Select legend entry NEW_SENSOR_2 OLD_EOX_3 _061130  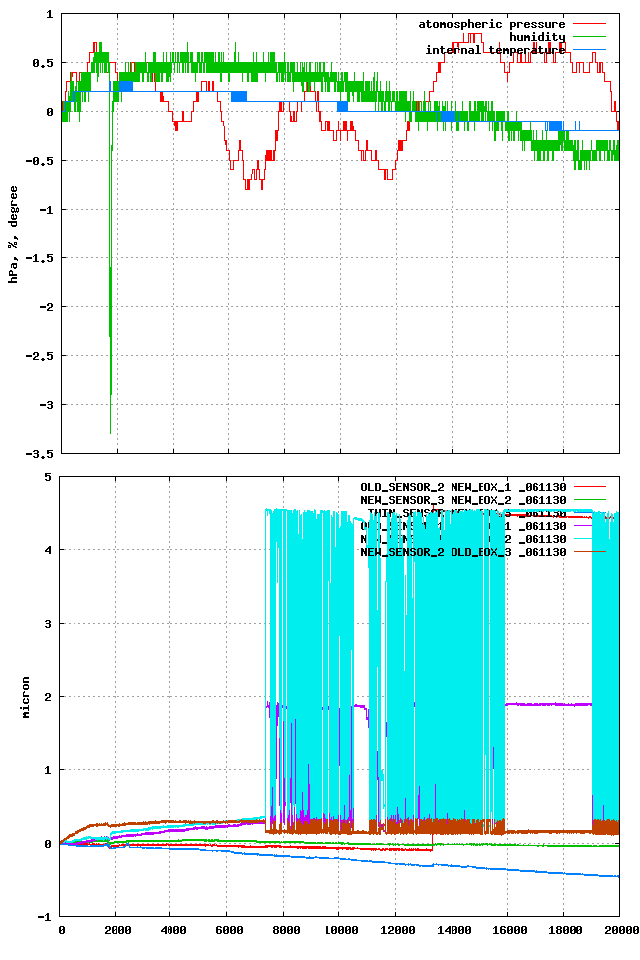coord(463,552)
